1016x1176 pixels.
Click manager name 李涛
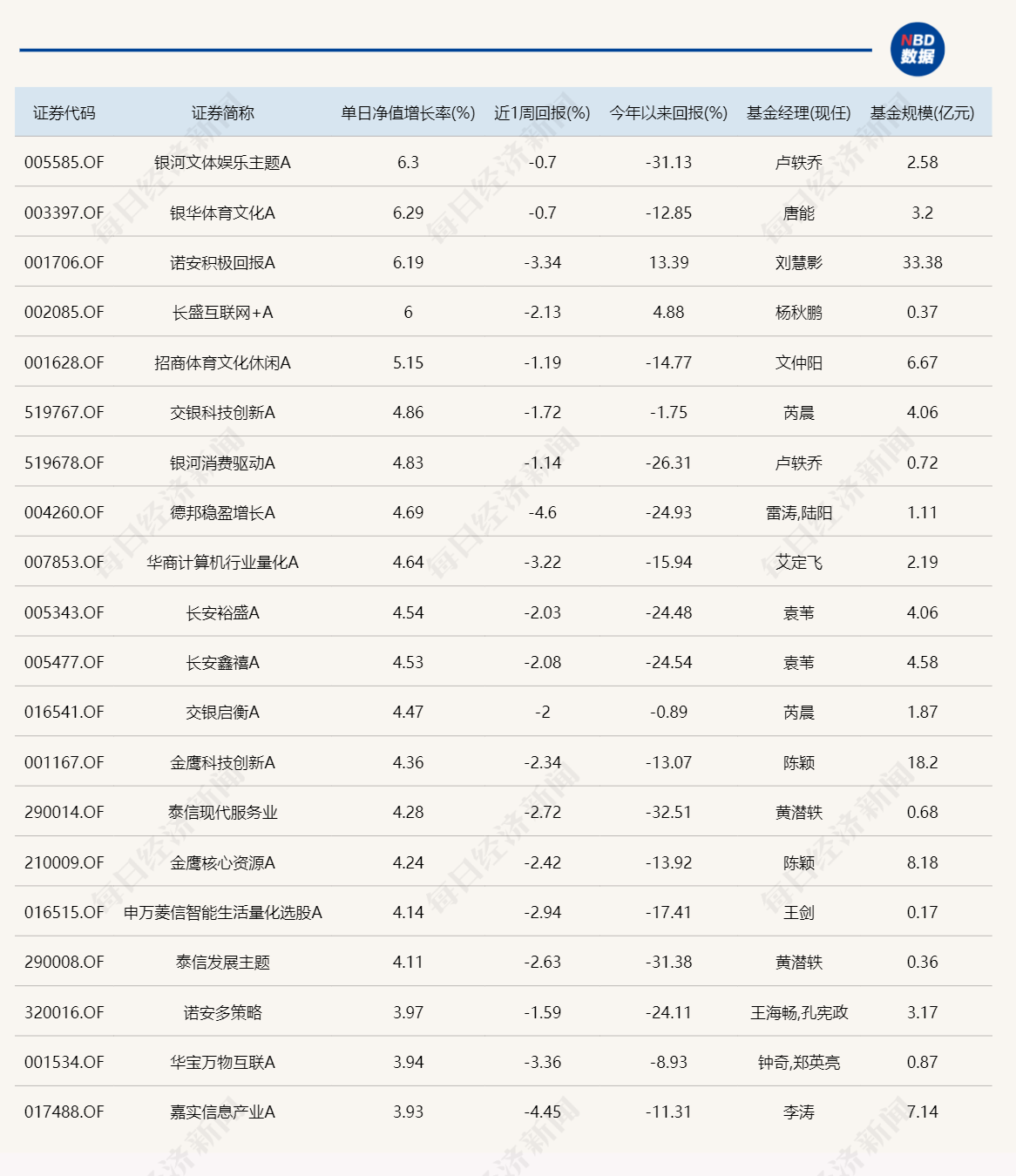click(x=799, y=1112)
